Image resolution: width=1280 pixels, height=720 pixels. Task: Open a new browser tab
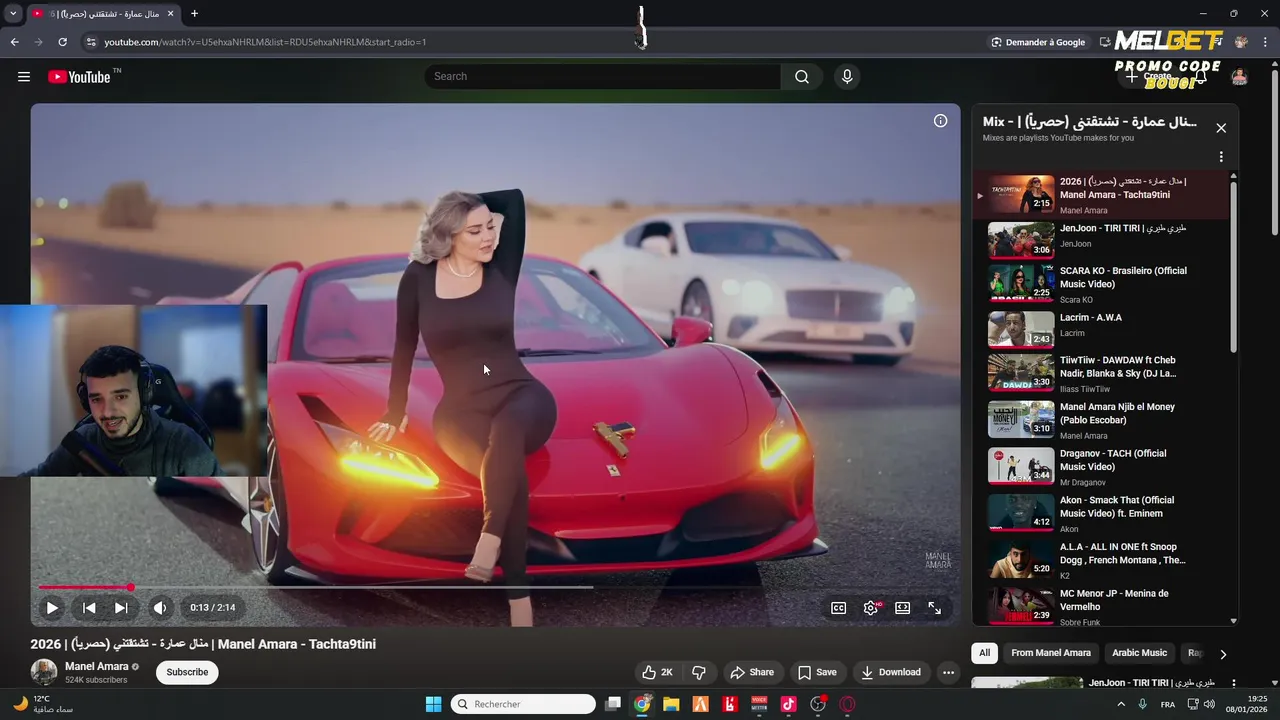tap(194, 14)
